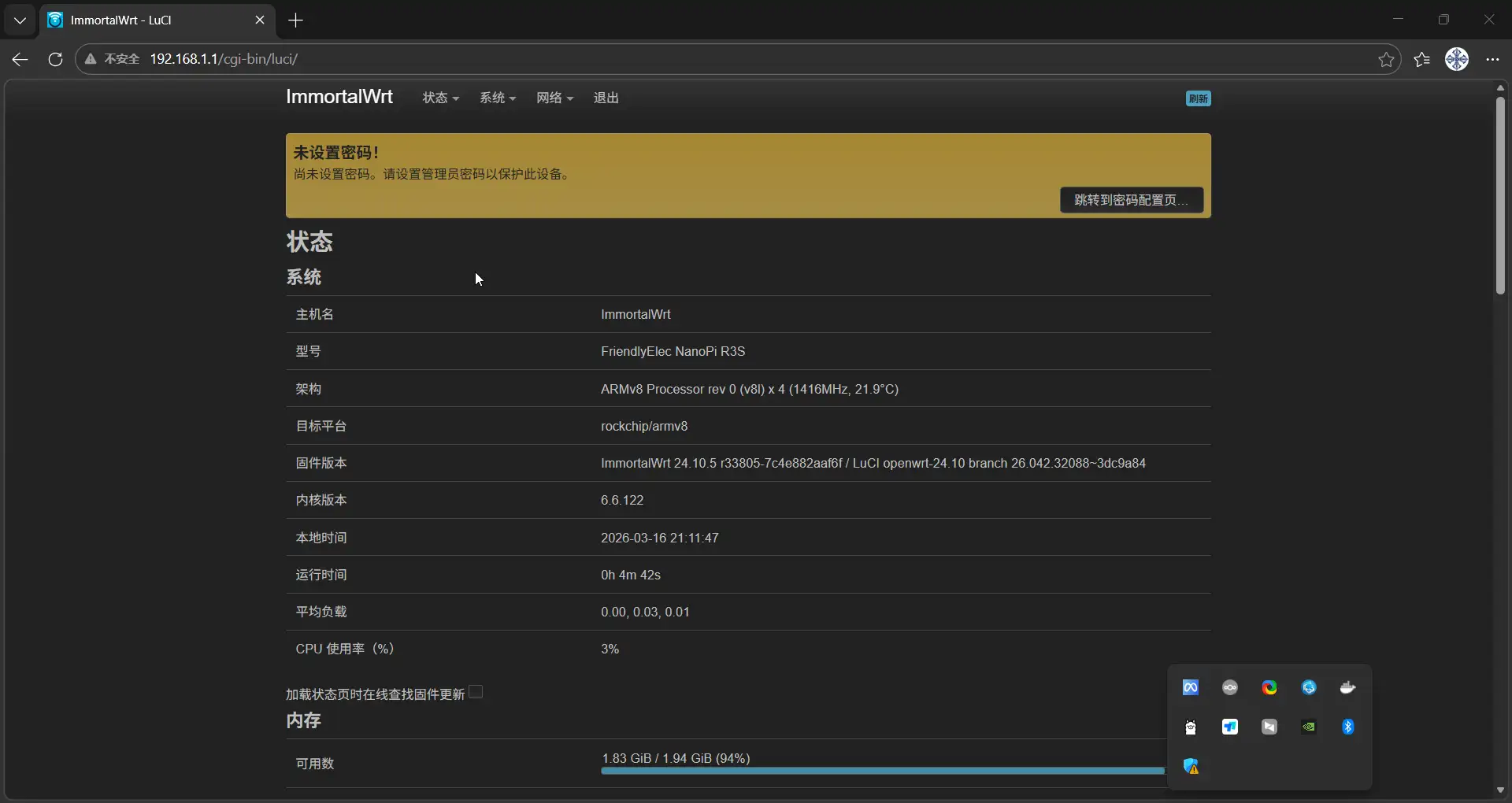Open the NVIDIA tray icon
1512x803 pixels.
point(1308,727)
